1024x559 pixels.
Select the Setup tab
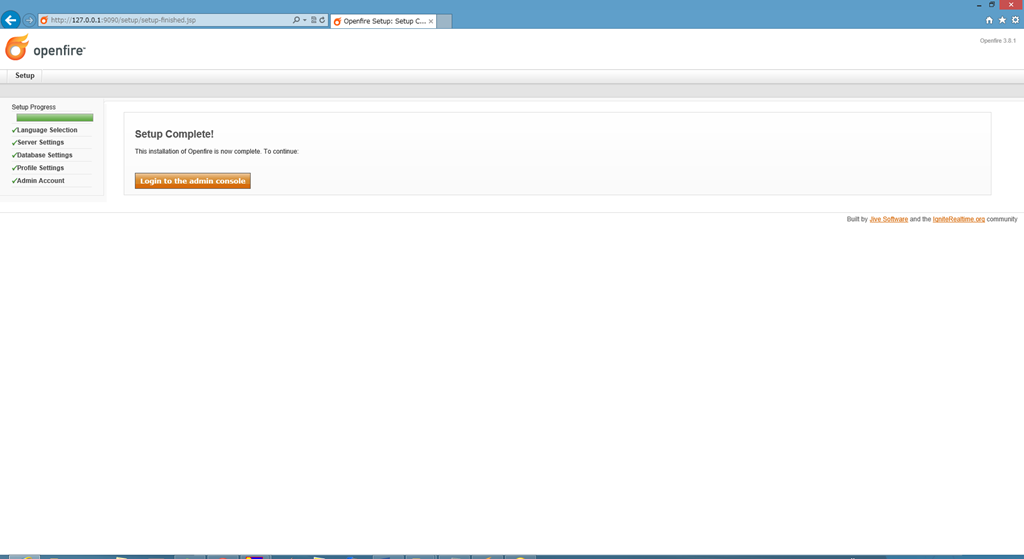click(x=25, y=76)
